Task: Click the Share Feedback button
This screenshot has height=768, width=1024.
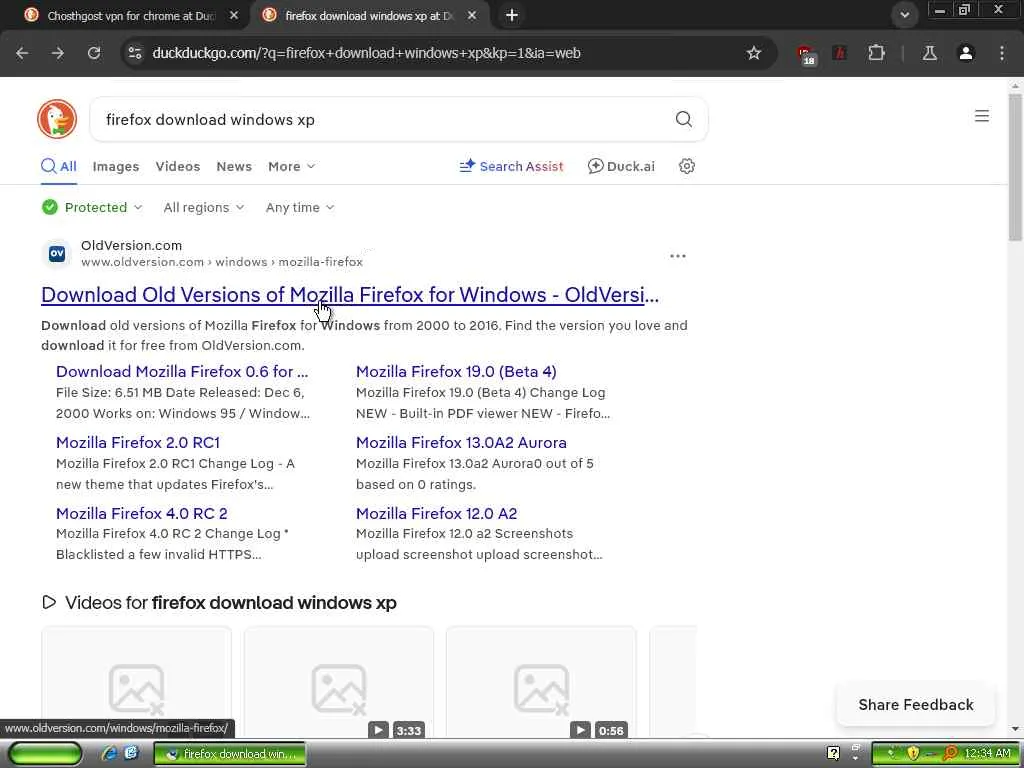Action: pos(916,705)
